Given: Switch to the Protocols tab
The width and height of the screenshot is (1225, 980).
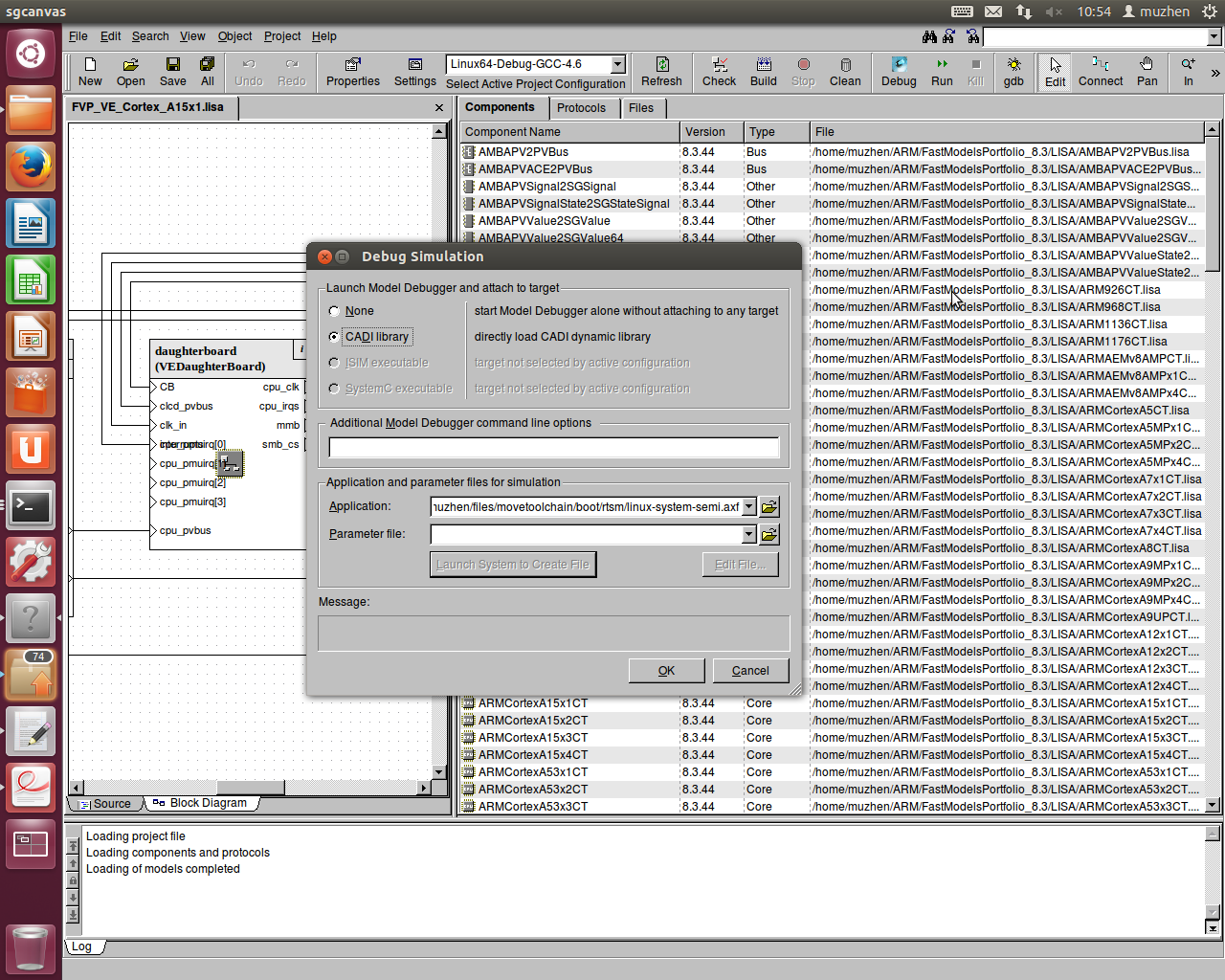Looking at the screenshot, I should pos(581,108).
